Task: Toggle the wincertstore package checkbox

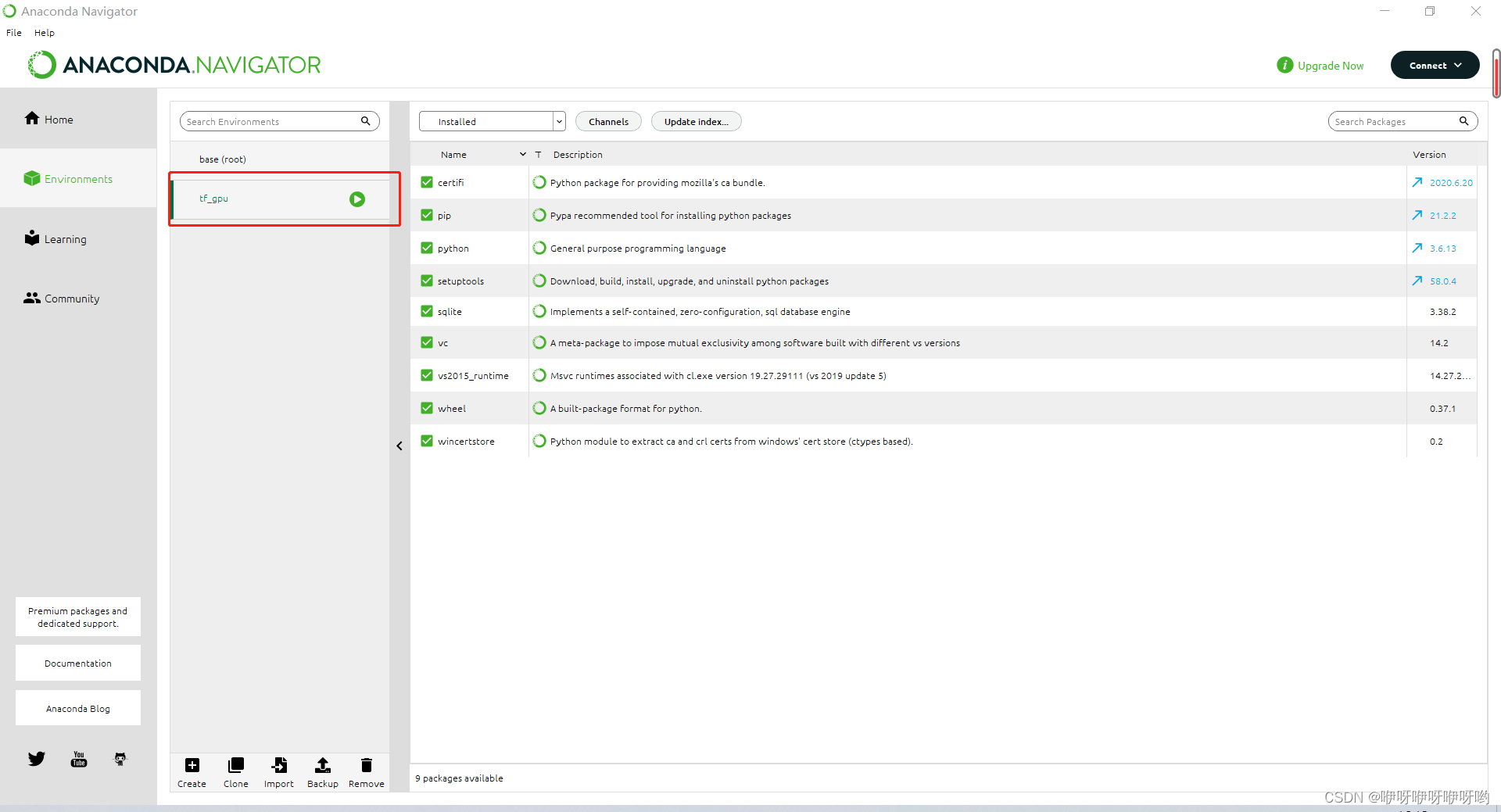Action: pos(427,441)
